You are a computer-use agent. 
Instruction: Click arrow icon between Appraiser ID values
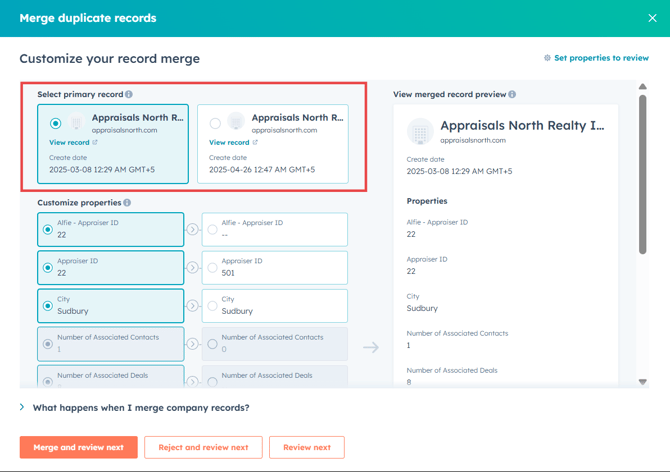pyautogui.click(x=192, y=268)
